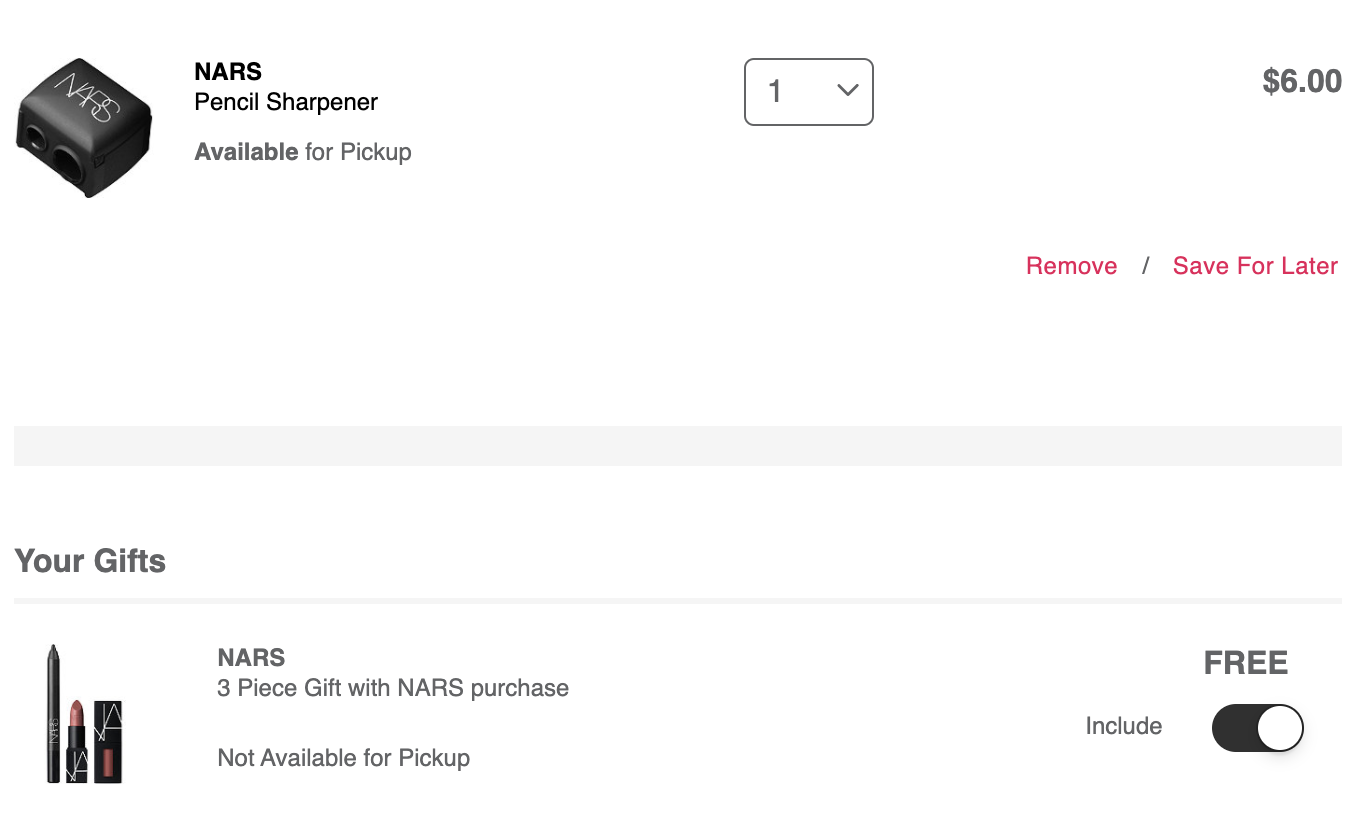Click the boxed lip product in gift image
The width and height of the screenshot is (1360, 818).
tap(108, 741)
